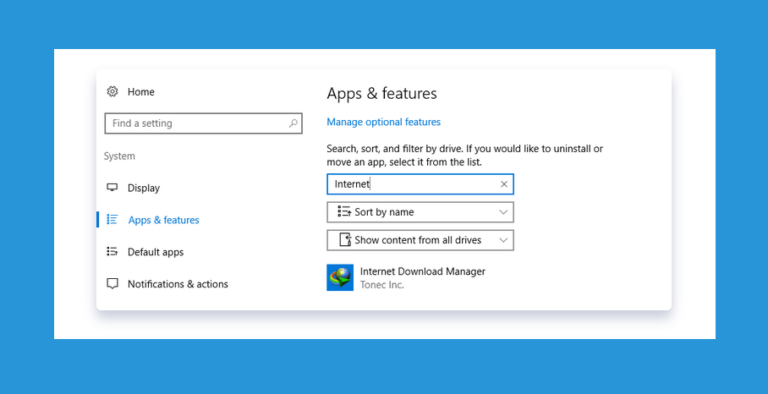This screenshot has width=768, height=394.
Task: Click the Default apps icon
Action: 112,251
